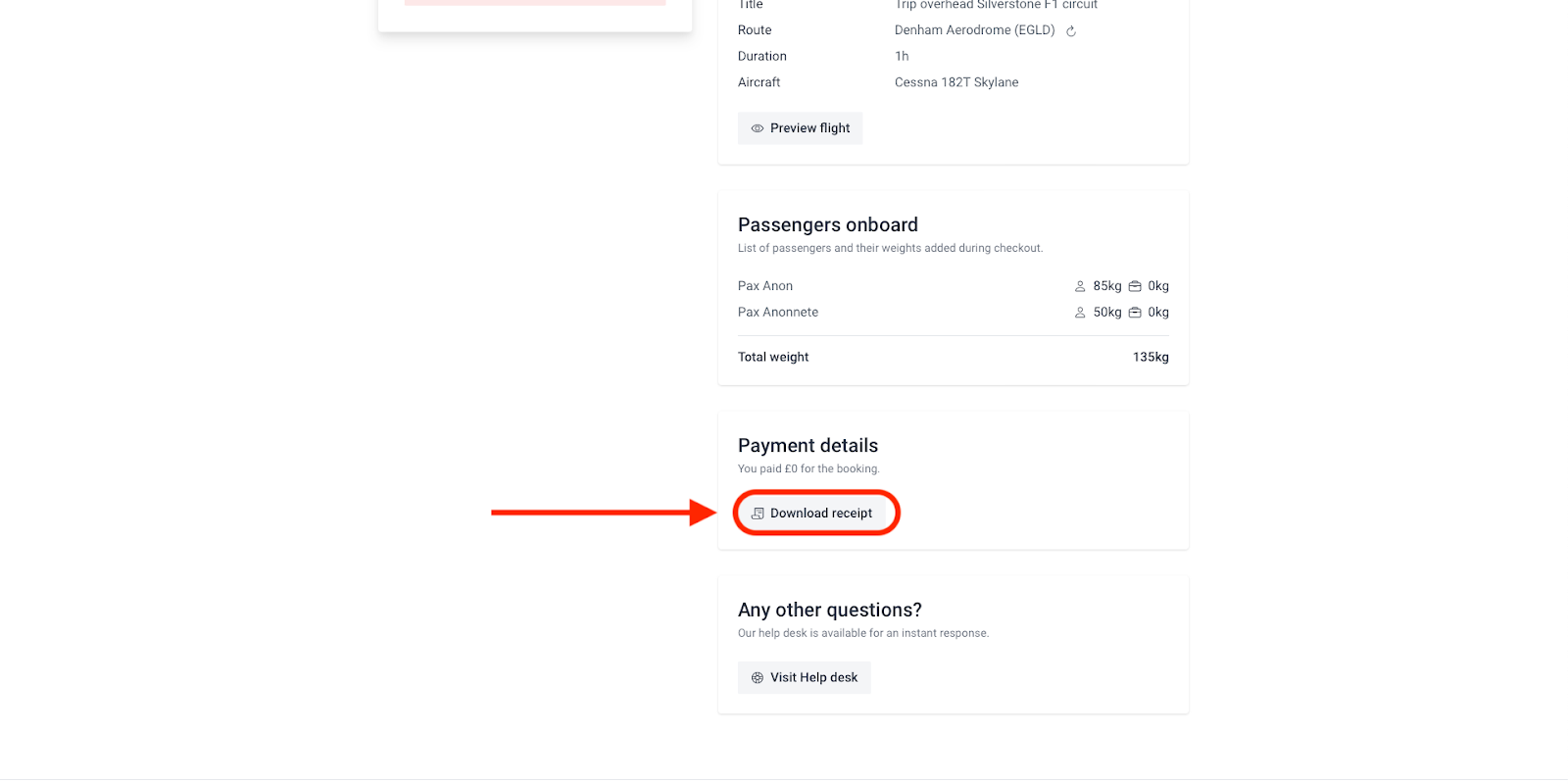Click the Total weight 135kg value
The height and width of the screenshot is (784, 1568).
coord(1151,357)
